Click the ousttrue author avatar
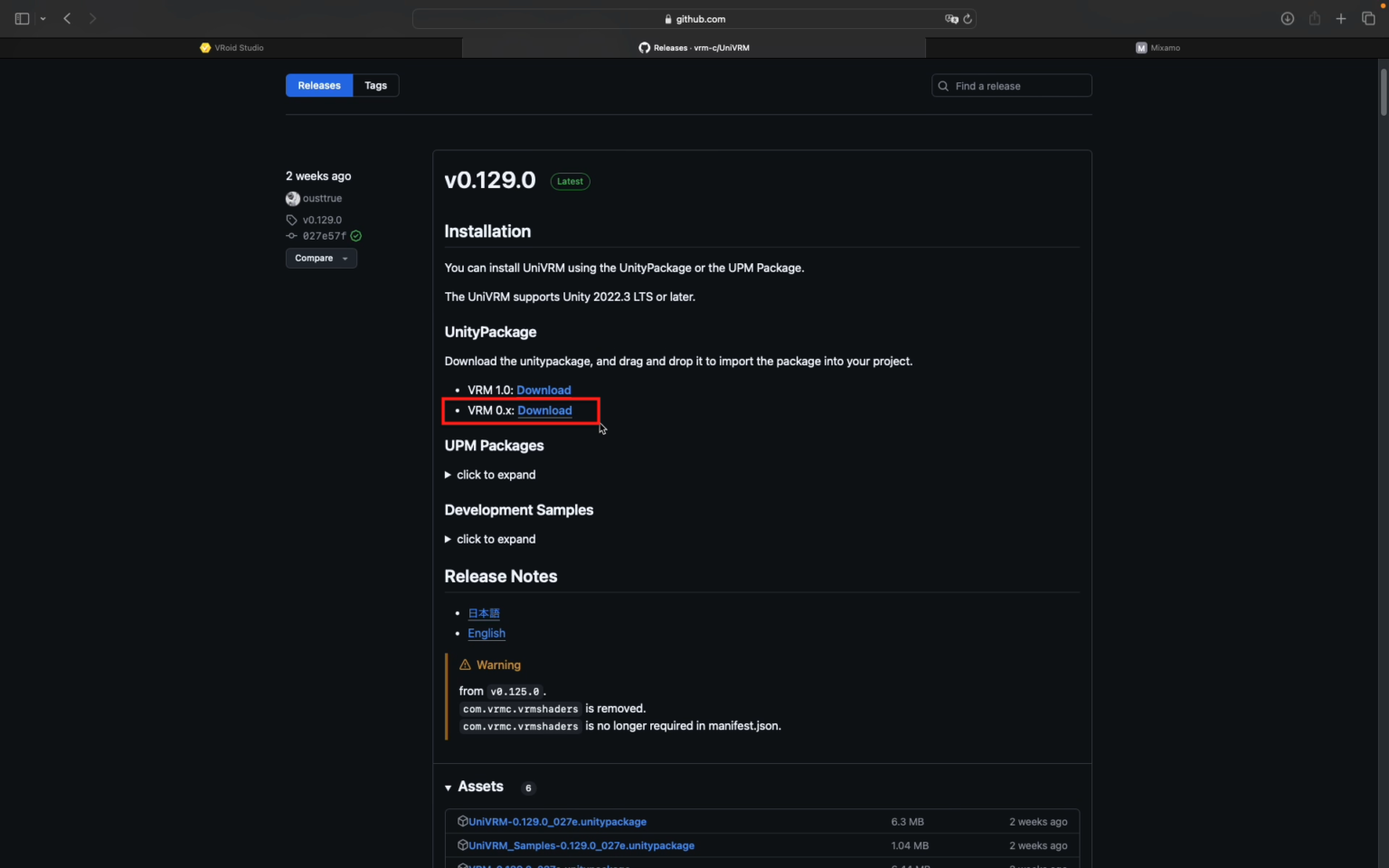 tap(293, 199)
